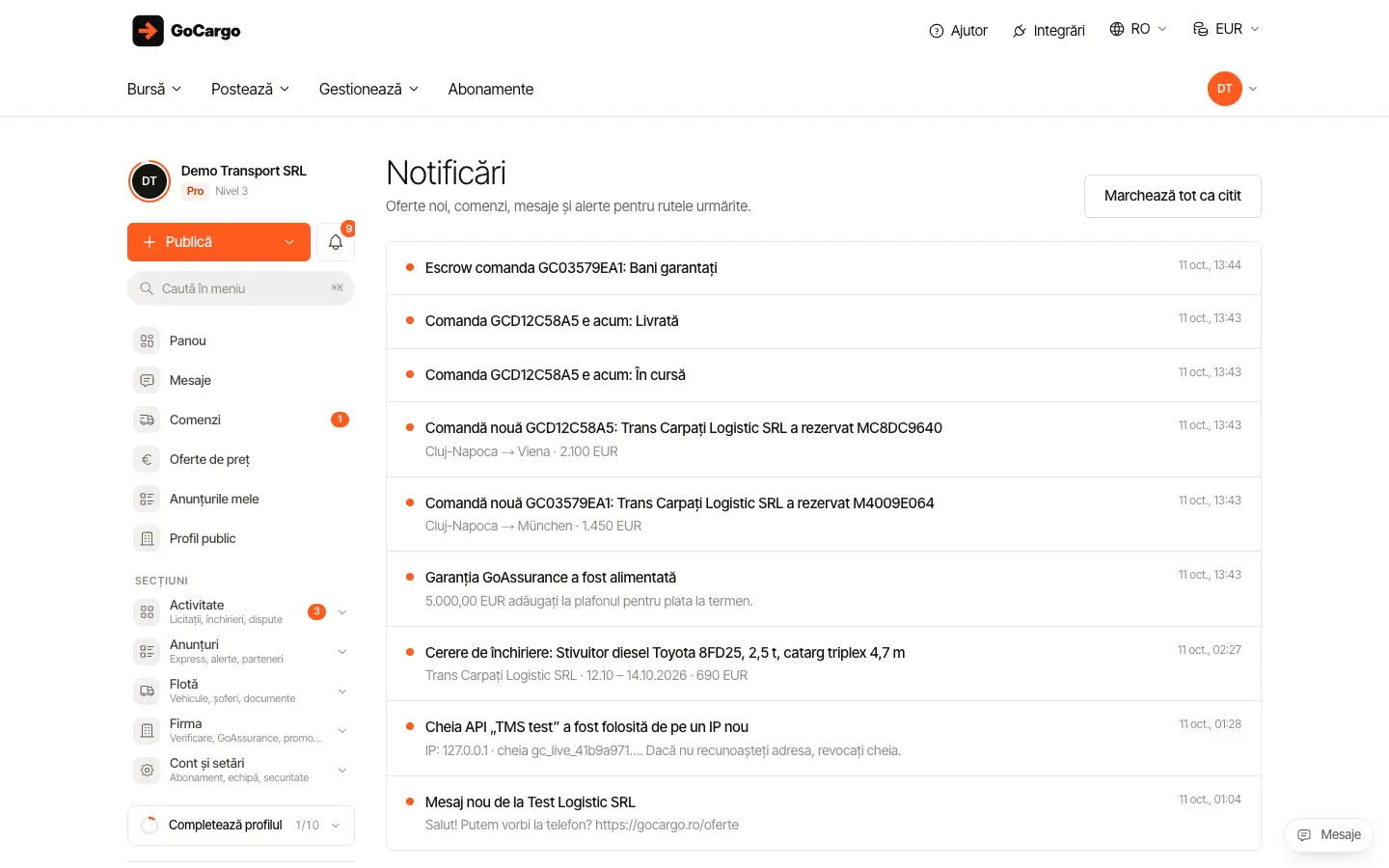Click the Pro subscription badge
The height and width of the screenshot is (868, 1389).
(x=195, y=191)
